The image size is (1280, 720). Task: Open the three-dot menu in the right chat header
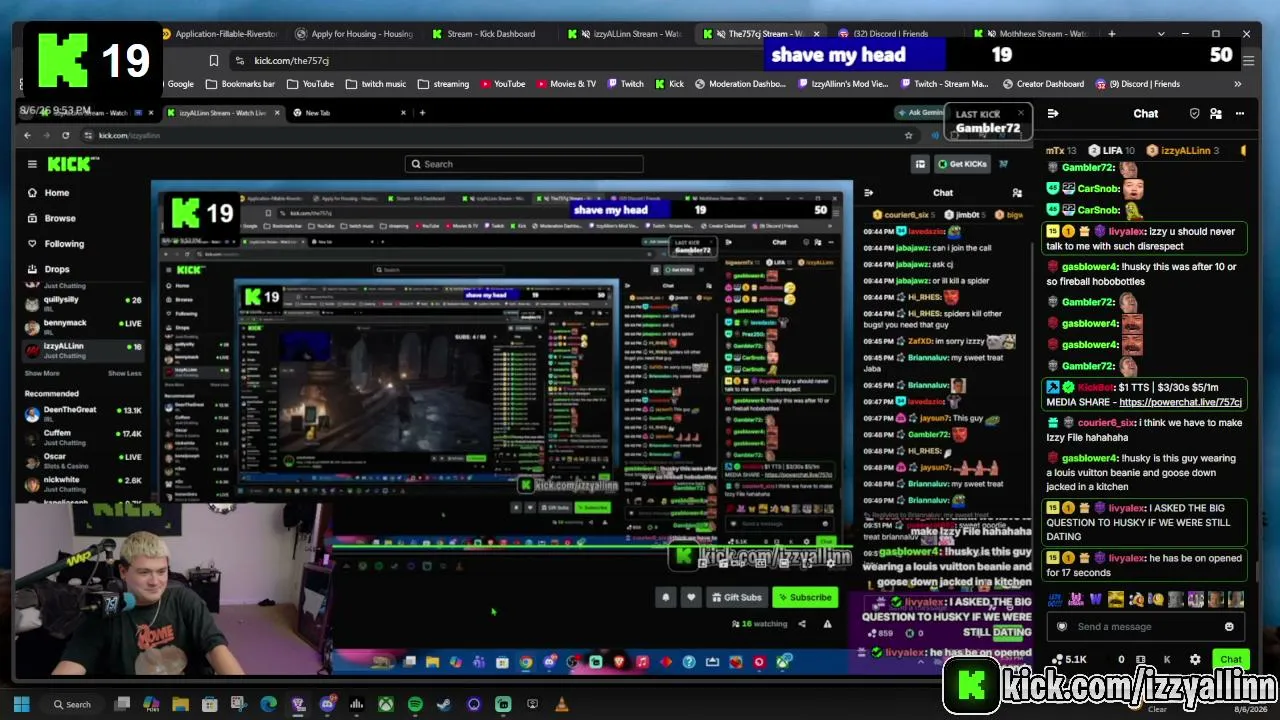click(1240, 114)
